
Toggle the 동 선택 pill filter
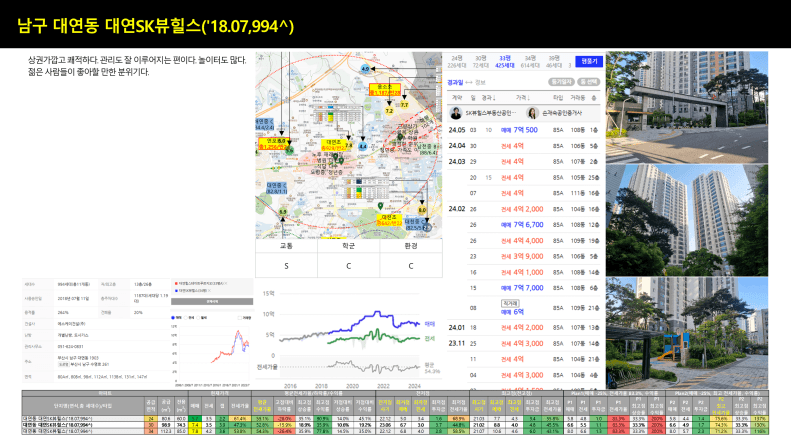coord(588,82)
